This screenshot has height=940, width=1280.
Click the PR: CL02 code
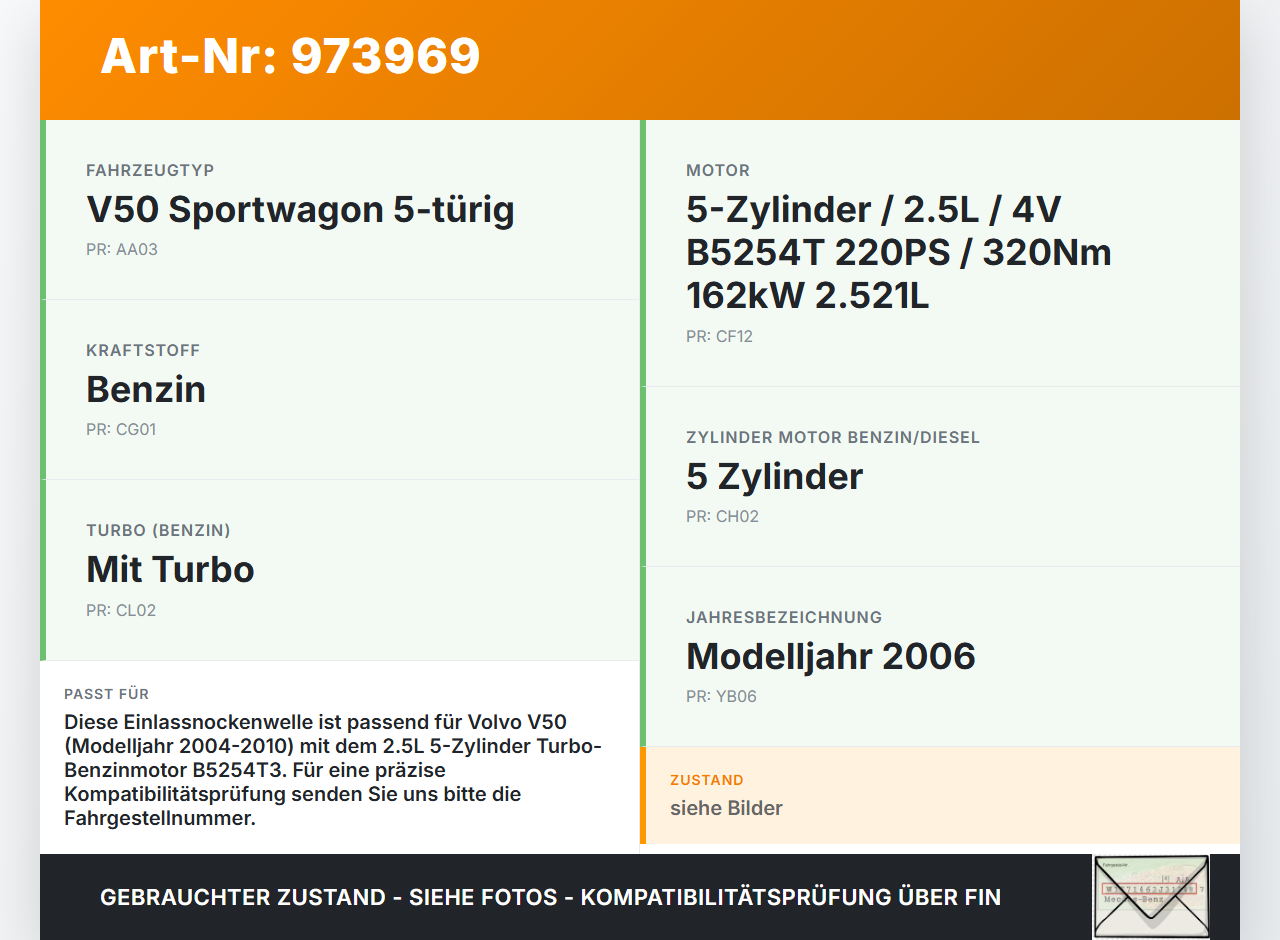pyautogui.click(x=121, y=609)
